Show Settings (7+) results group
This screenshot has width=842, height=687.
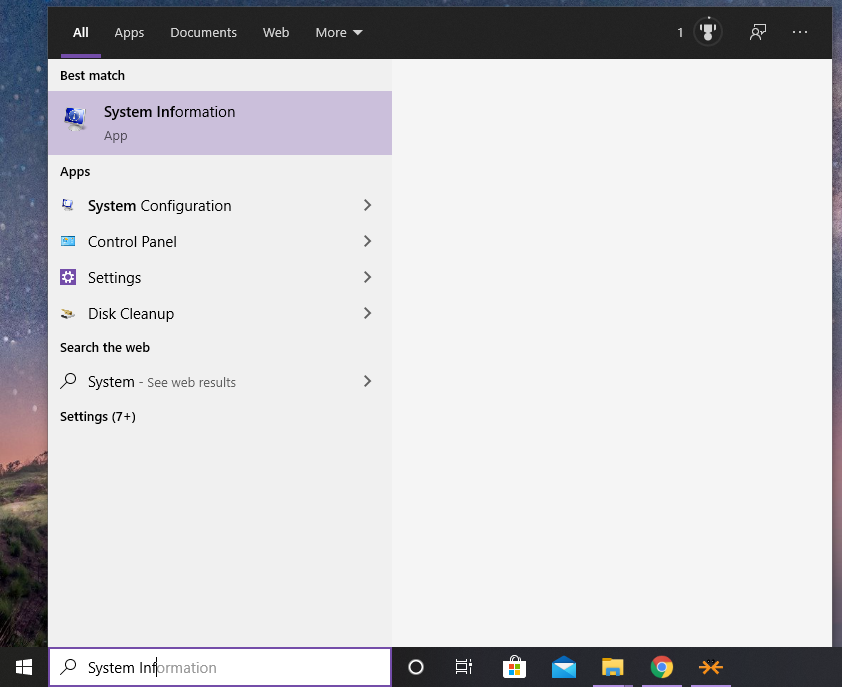98,417
